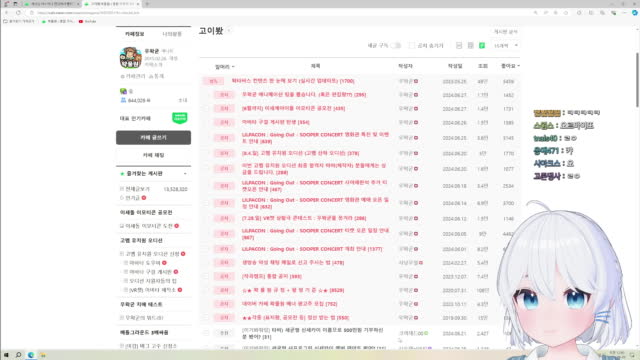Click the YouTube bookmark in the bookmarks bar
Screen dimensions: 640x360
point(87,21)
